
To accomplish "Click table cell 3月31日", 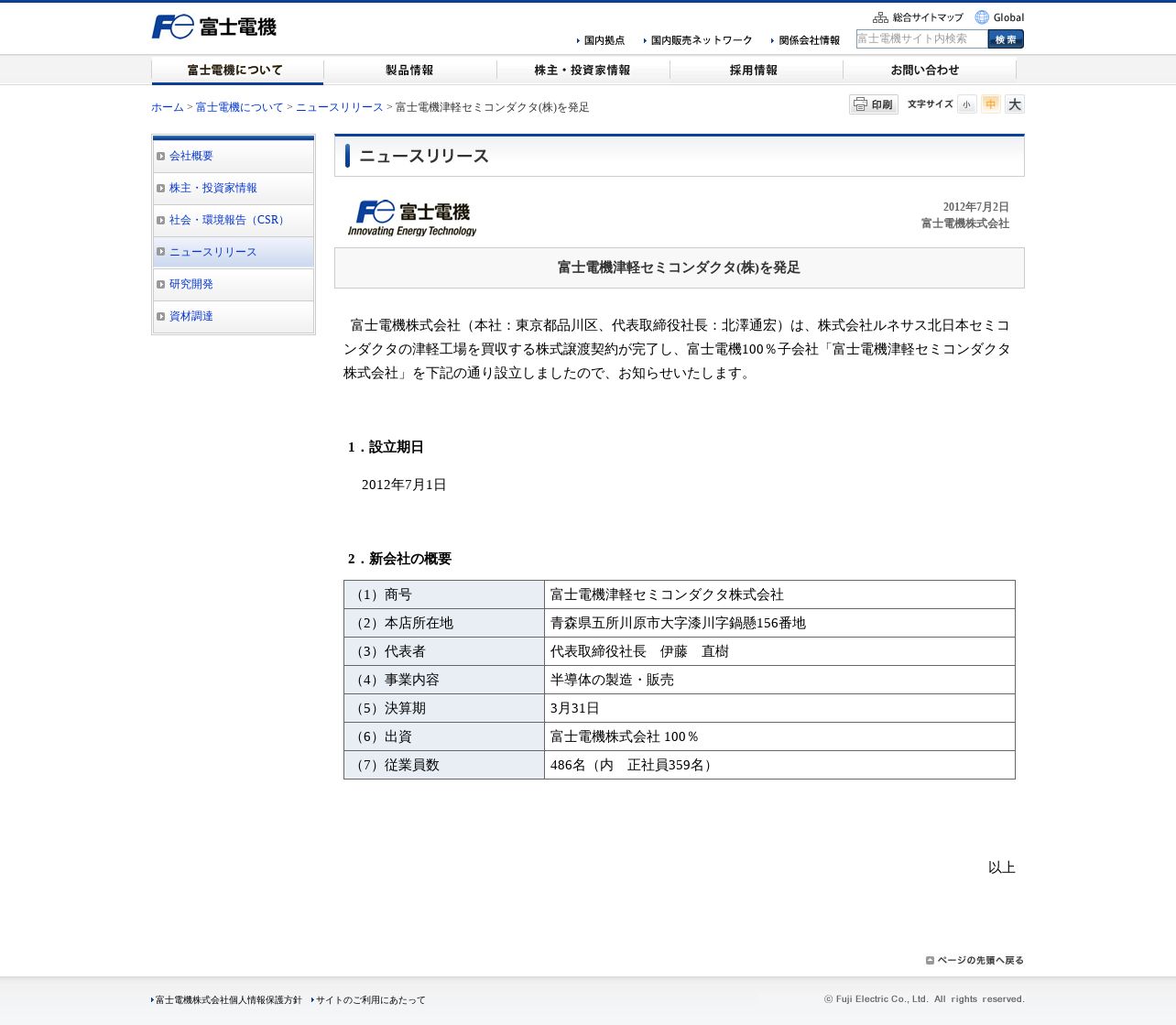I will pos(779,708).
